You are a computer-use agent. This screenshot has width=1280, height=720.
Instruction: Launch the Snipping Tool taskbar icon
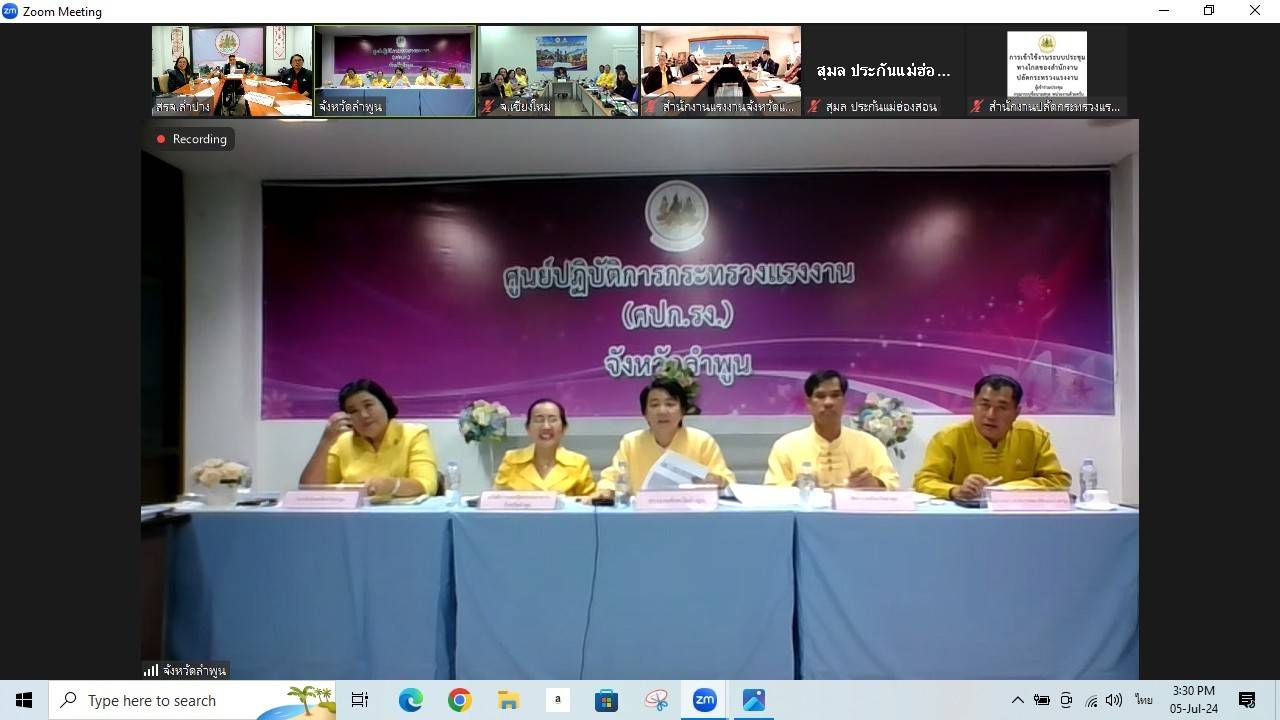coord(656,700)
